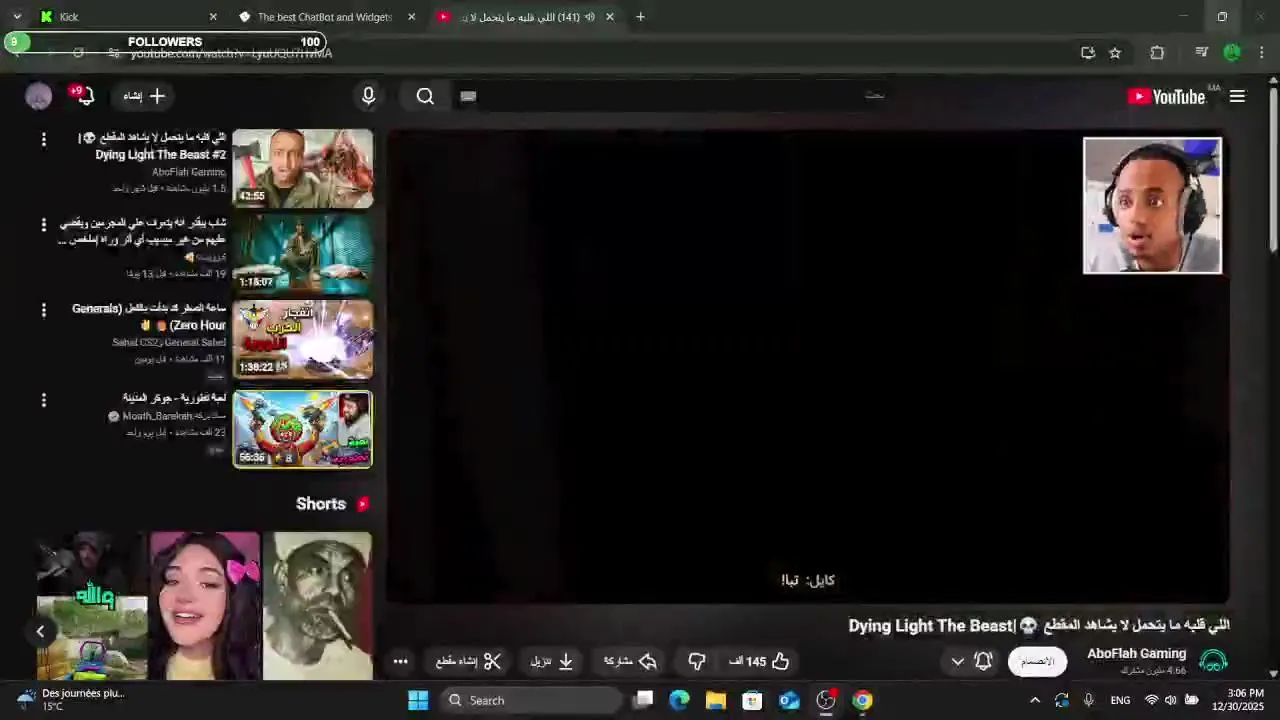Viewport: 1280px width, 720px height.
Task: Open Dying Light The Beast #2 thumbnail
Action: 303,168
